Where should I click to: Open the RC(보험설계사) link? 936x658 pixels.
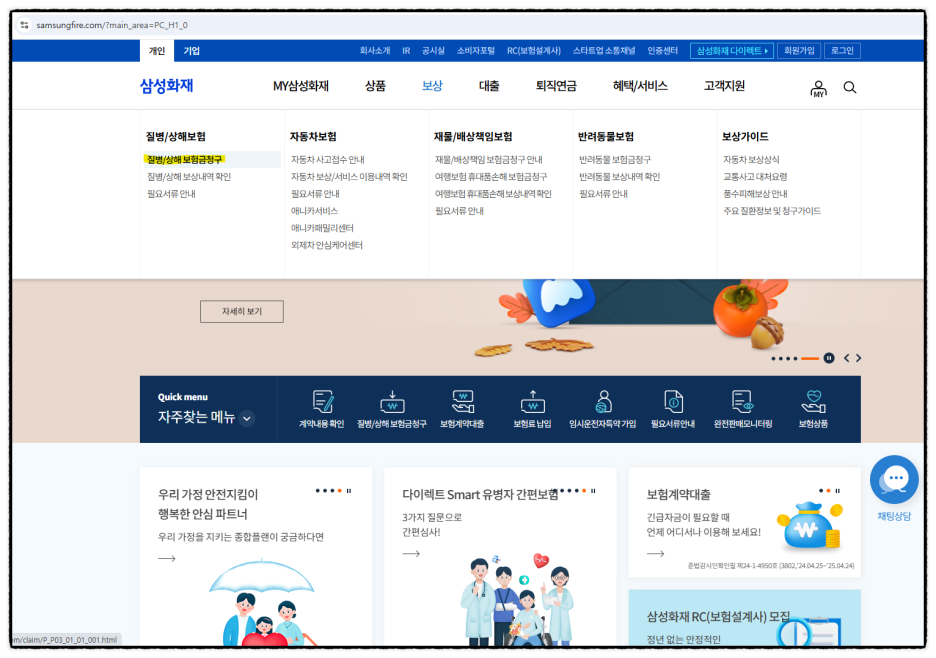tap(534, 51)
